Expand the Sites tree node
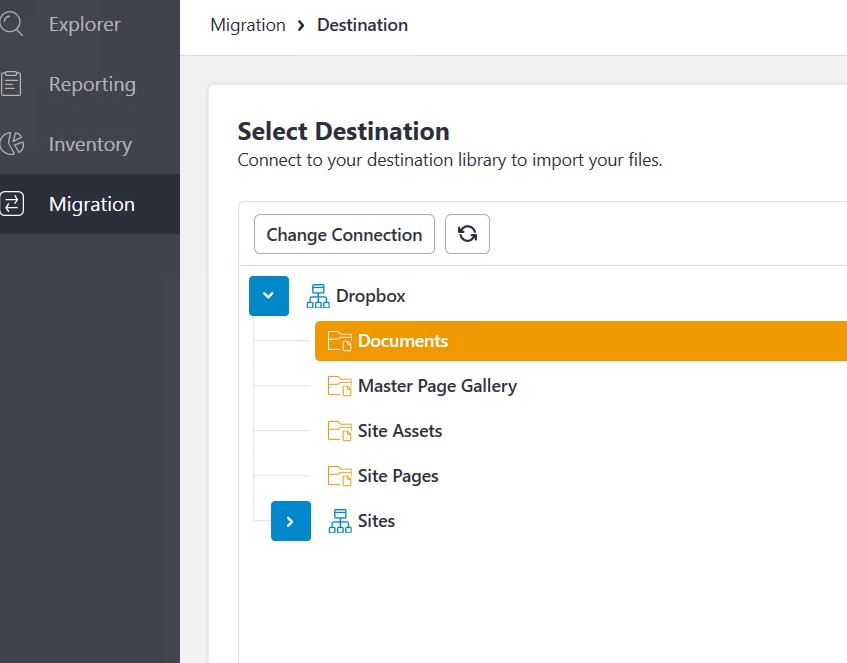Screen dimensions: 847x663 [291, 521]
